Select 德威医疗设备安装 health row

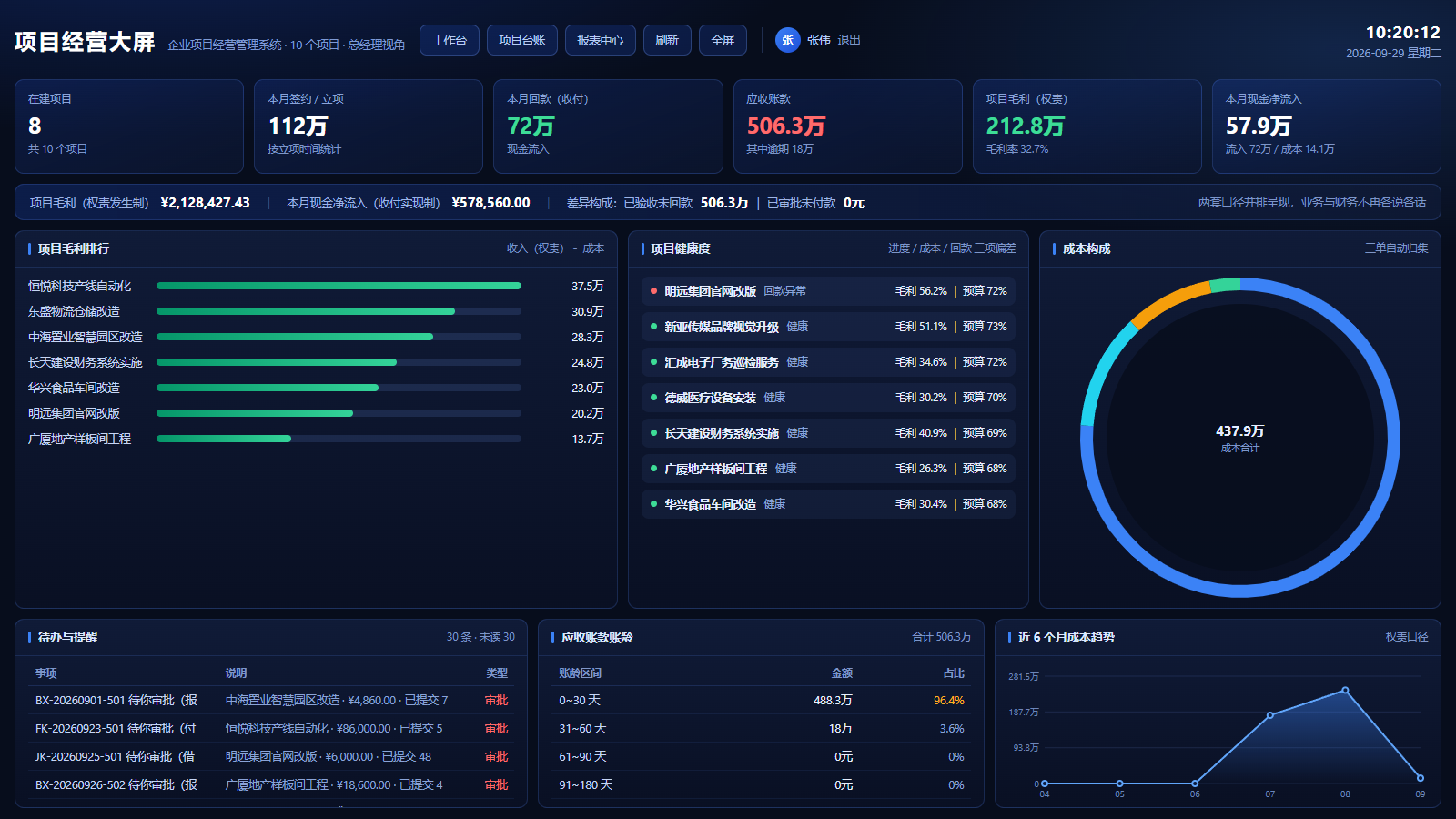[828, 398]
